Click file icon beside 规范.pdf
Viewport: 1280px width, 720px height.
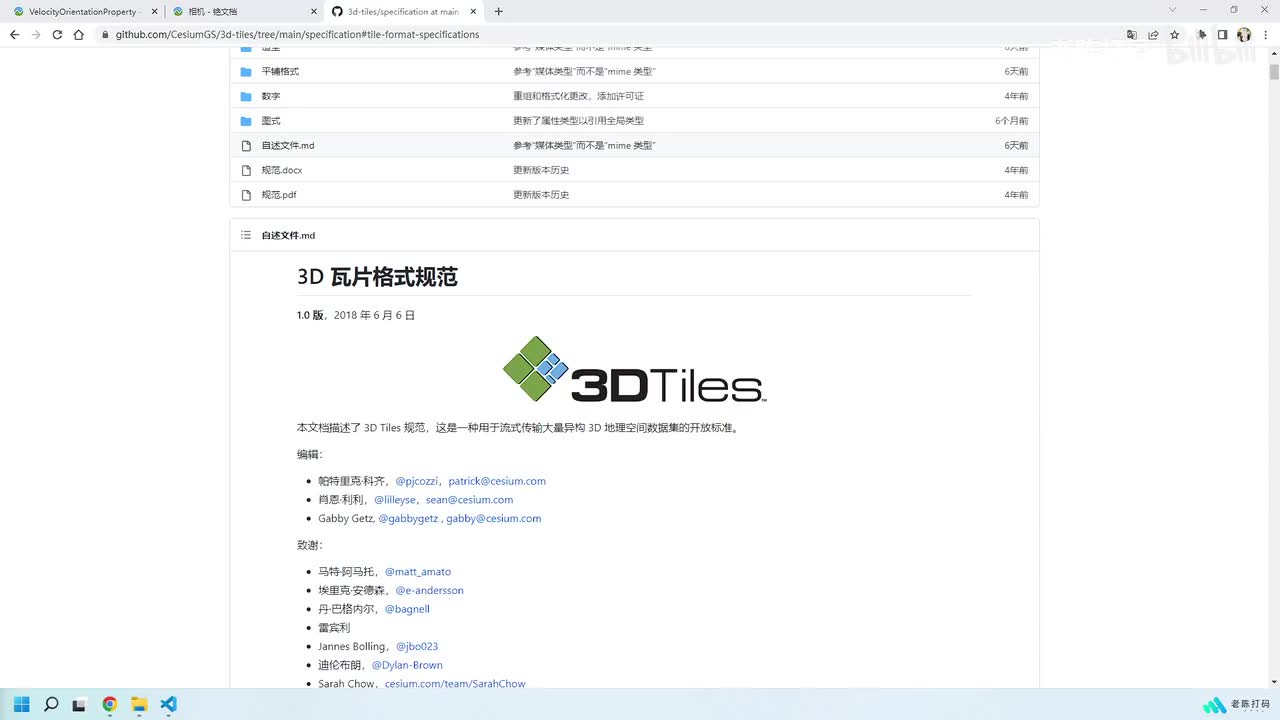click(246, 195)
